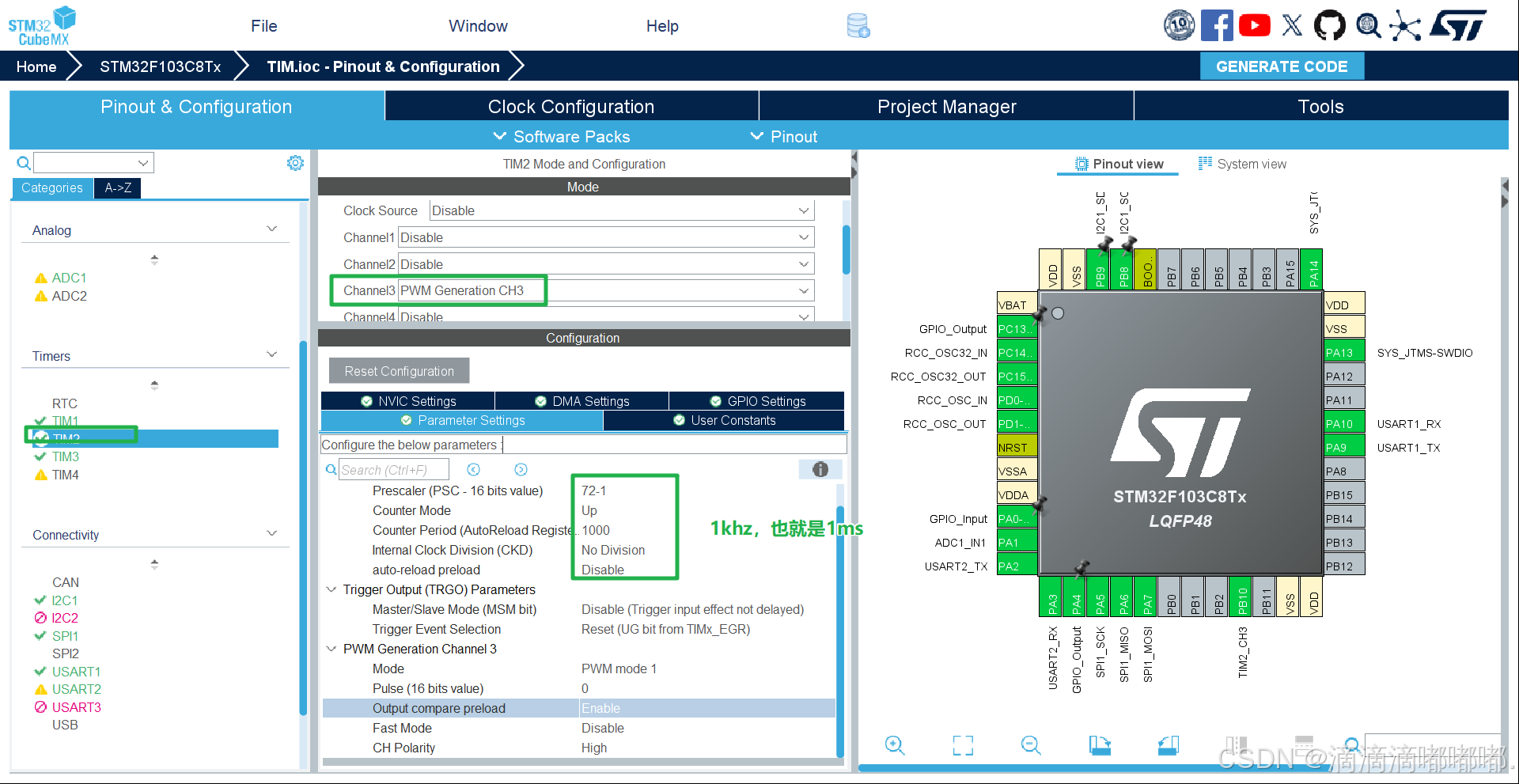Fit the chip to the view

tap(963, 745)
